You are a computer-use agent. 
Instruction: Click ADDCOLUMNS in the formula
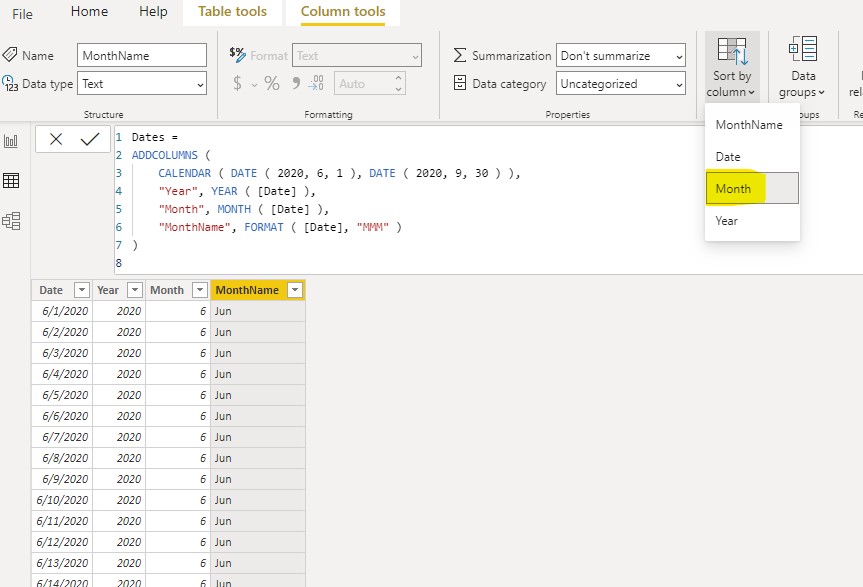tap(164, 155)
